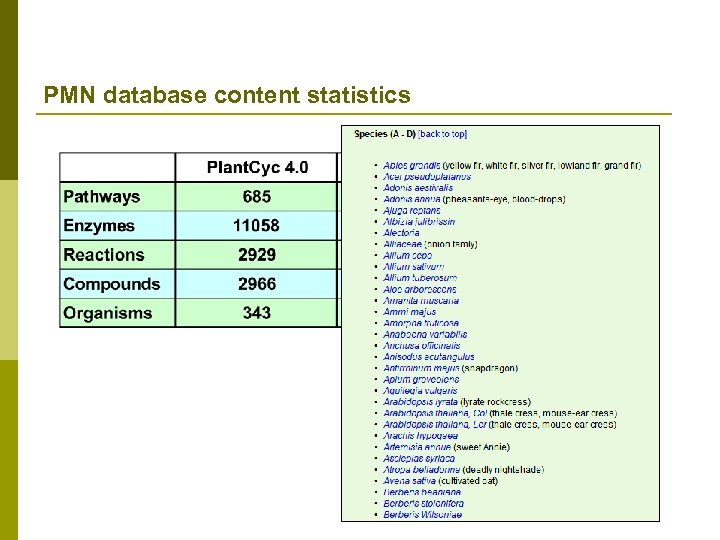
Task: Click the 'Species (A - D)' heading text
Action: tap(384, 134)
